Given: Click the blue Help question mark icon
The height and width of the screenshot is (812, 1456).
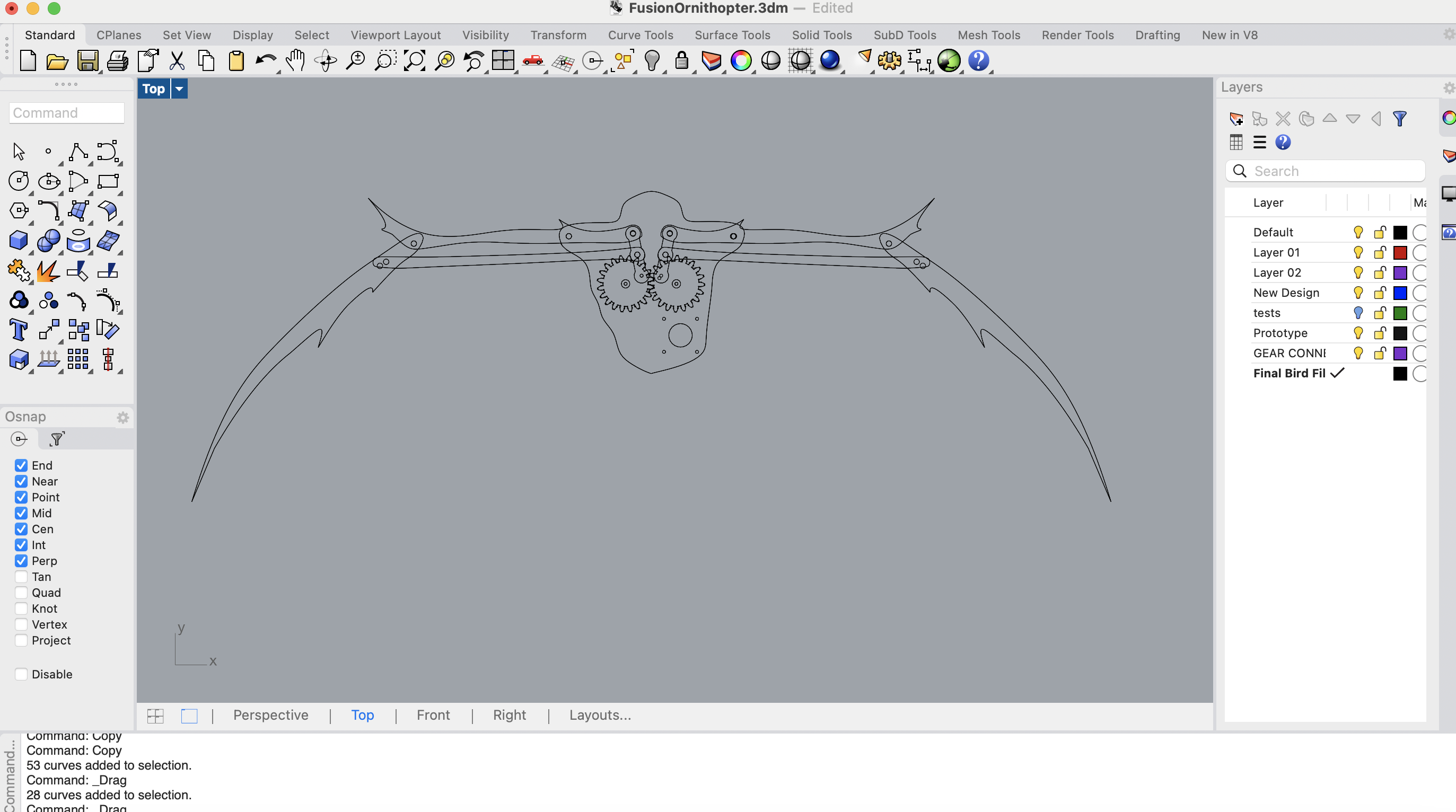Looking at the screenshot, I should (x=978, y=60).
